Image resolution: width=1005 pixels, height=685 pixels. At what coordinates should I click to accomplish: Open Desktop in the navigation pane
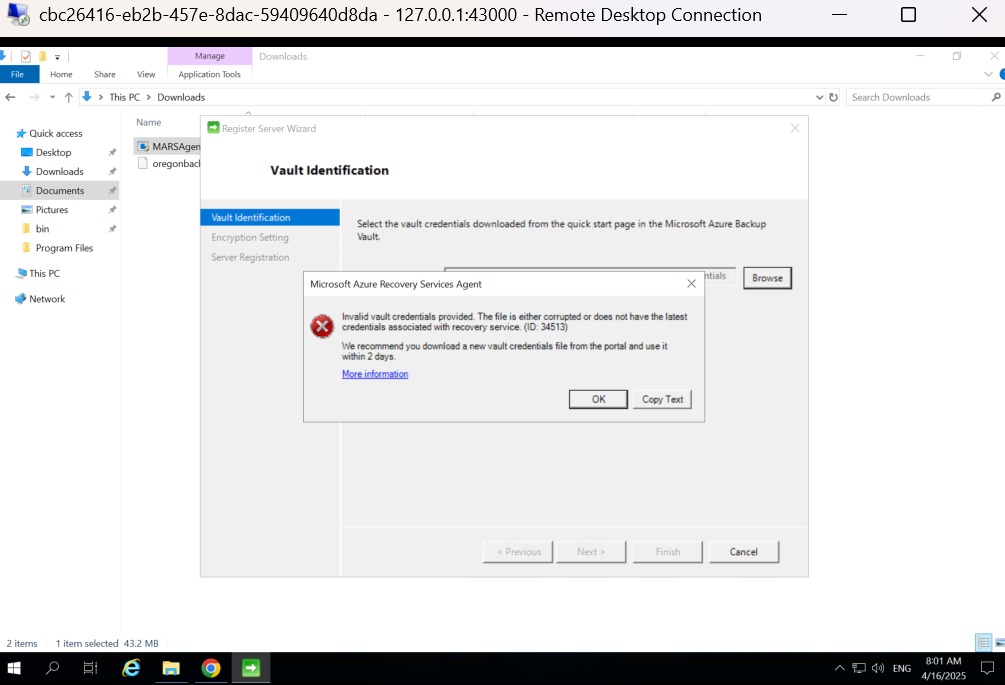[x=53, y=153]
